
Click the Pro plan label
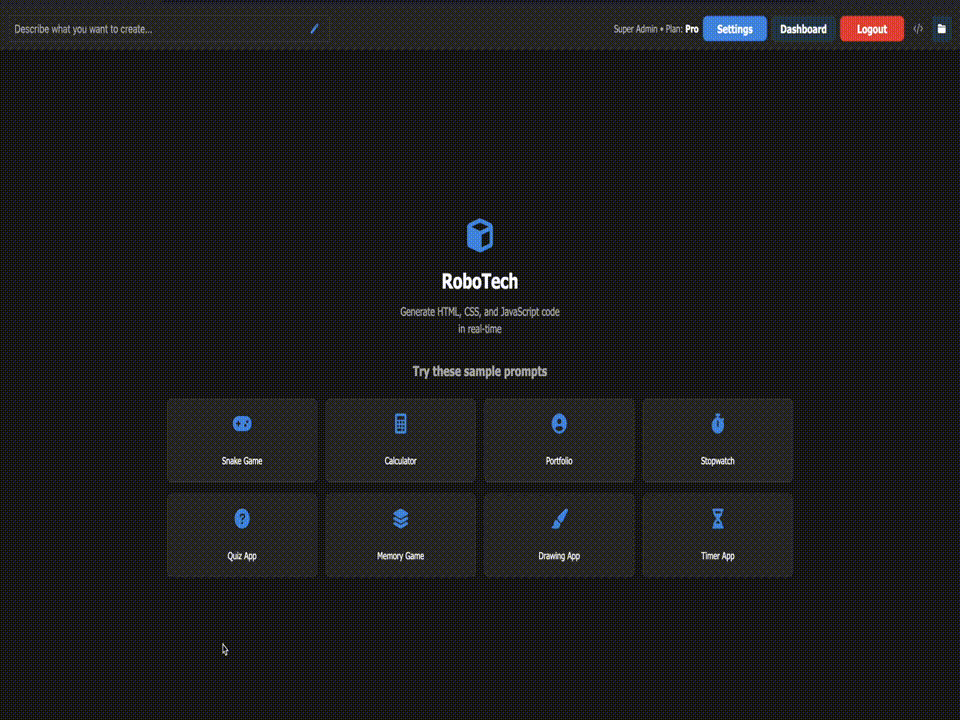[x=691, y=29]
